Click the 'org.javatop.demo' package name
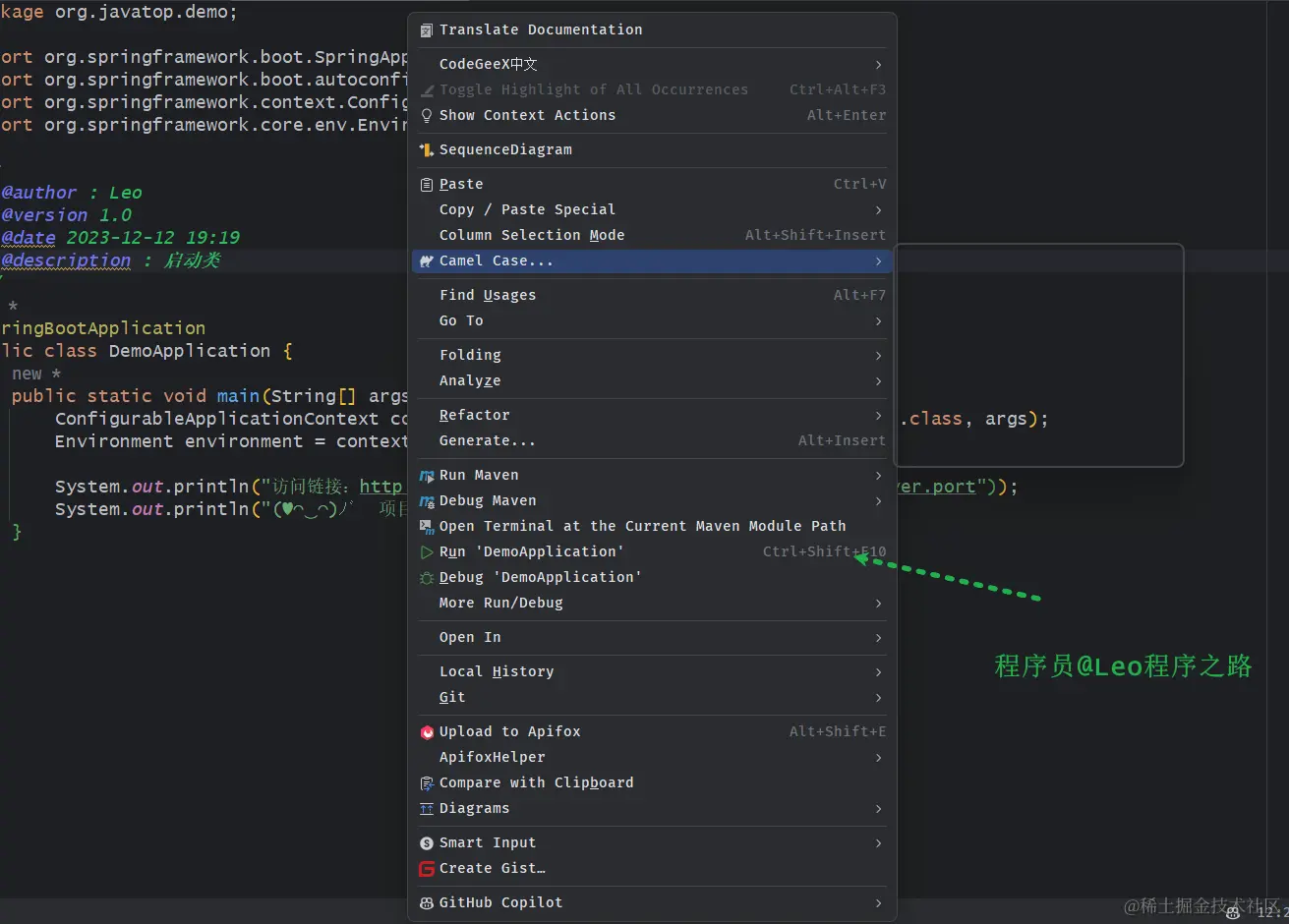 tap(141, 13)
